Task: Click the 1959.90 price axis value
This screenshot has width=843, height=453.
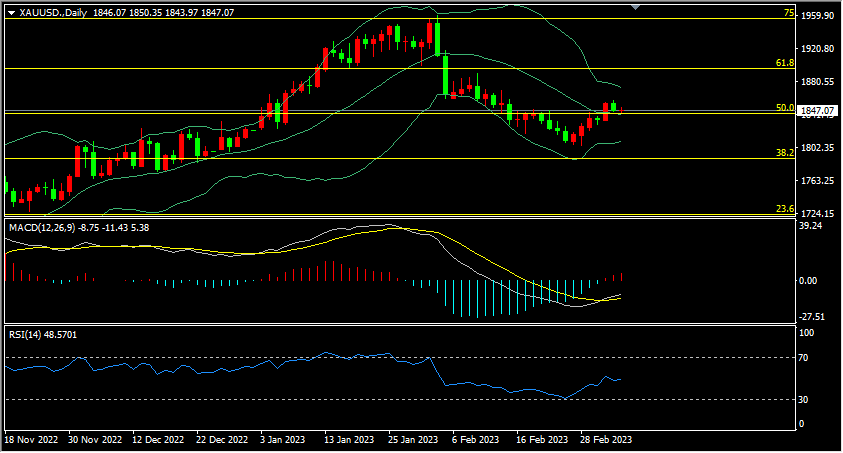Action: 817,16
